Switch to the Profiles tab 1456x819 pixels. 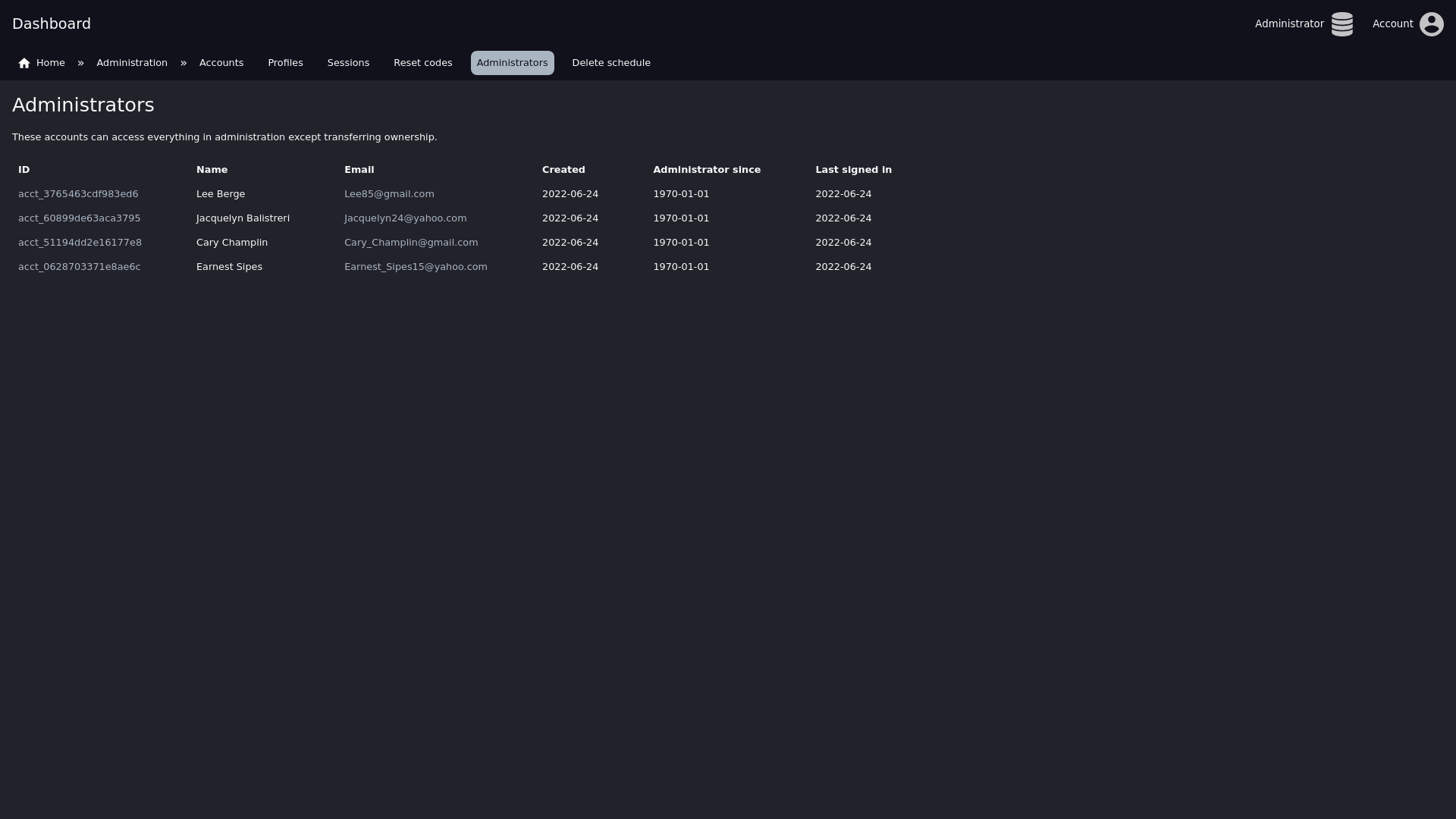pos(285,63)
